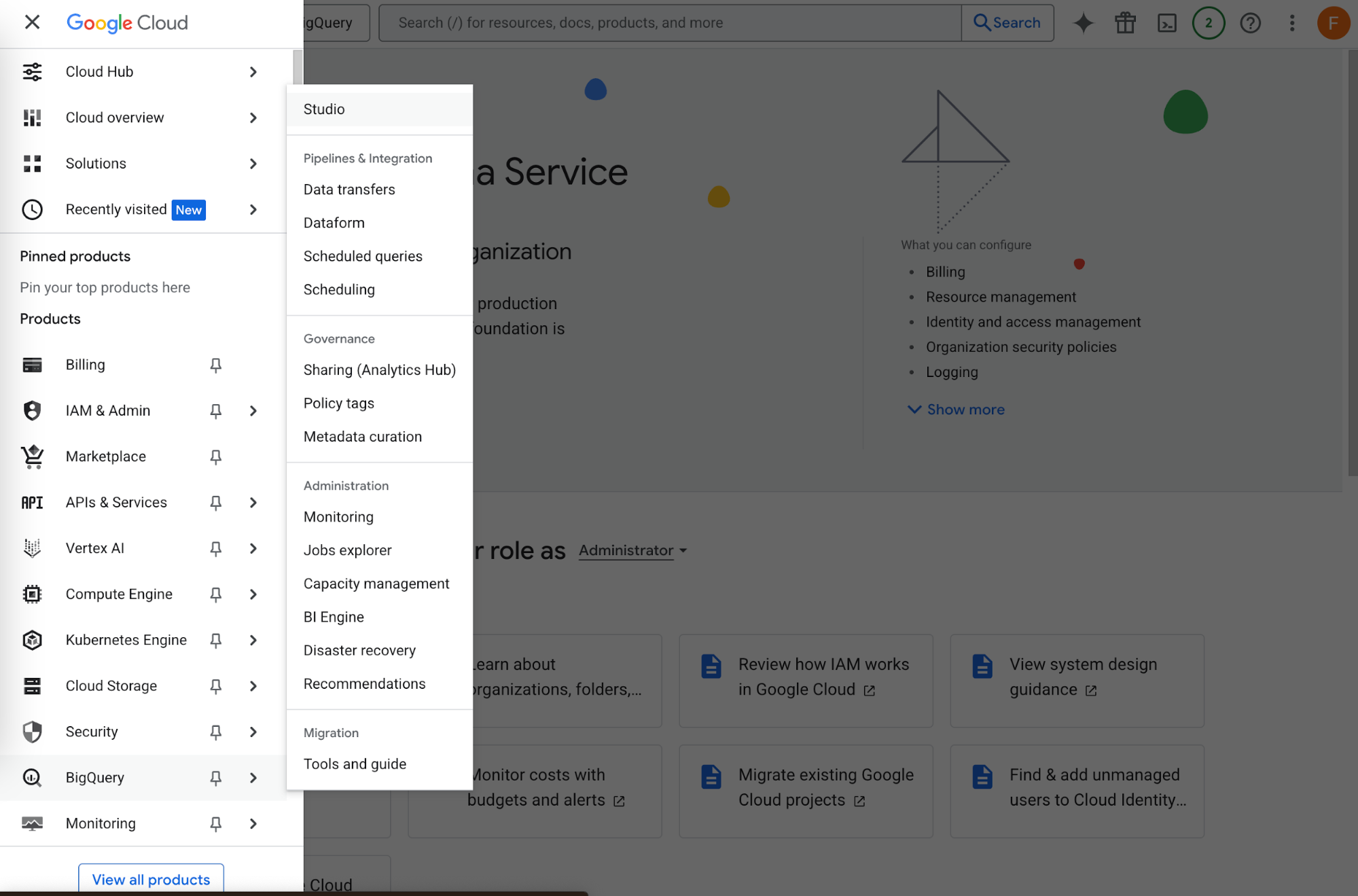This screenshot has width=1358, height=896.
Task: Click the Recently visited clock icon
Action: tap(32, 209)
